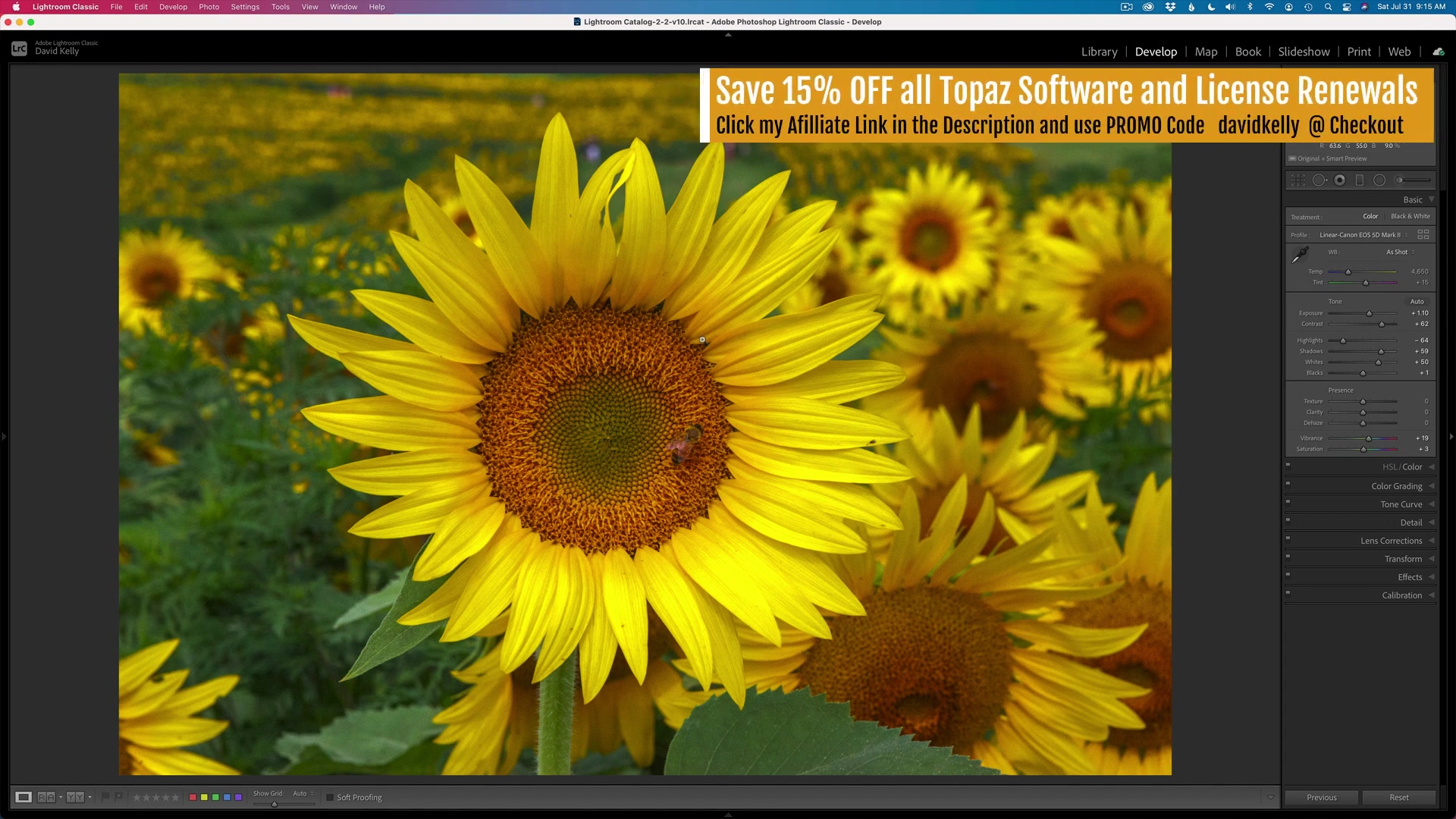Open the Show Grid Auto dropdown
This screenshot has height=819, width=1456.
(x=303, y=793)
